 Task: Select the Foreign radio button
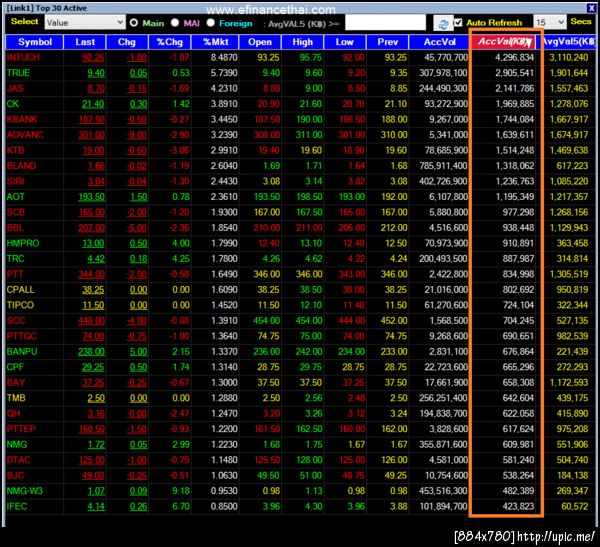pos(210,23)
